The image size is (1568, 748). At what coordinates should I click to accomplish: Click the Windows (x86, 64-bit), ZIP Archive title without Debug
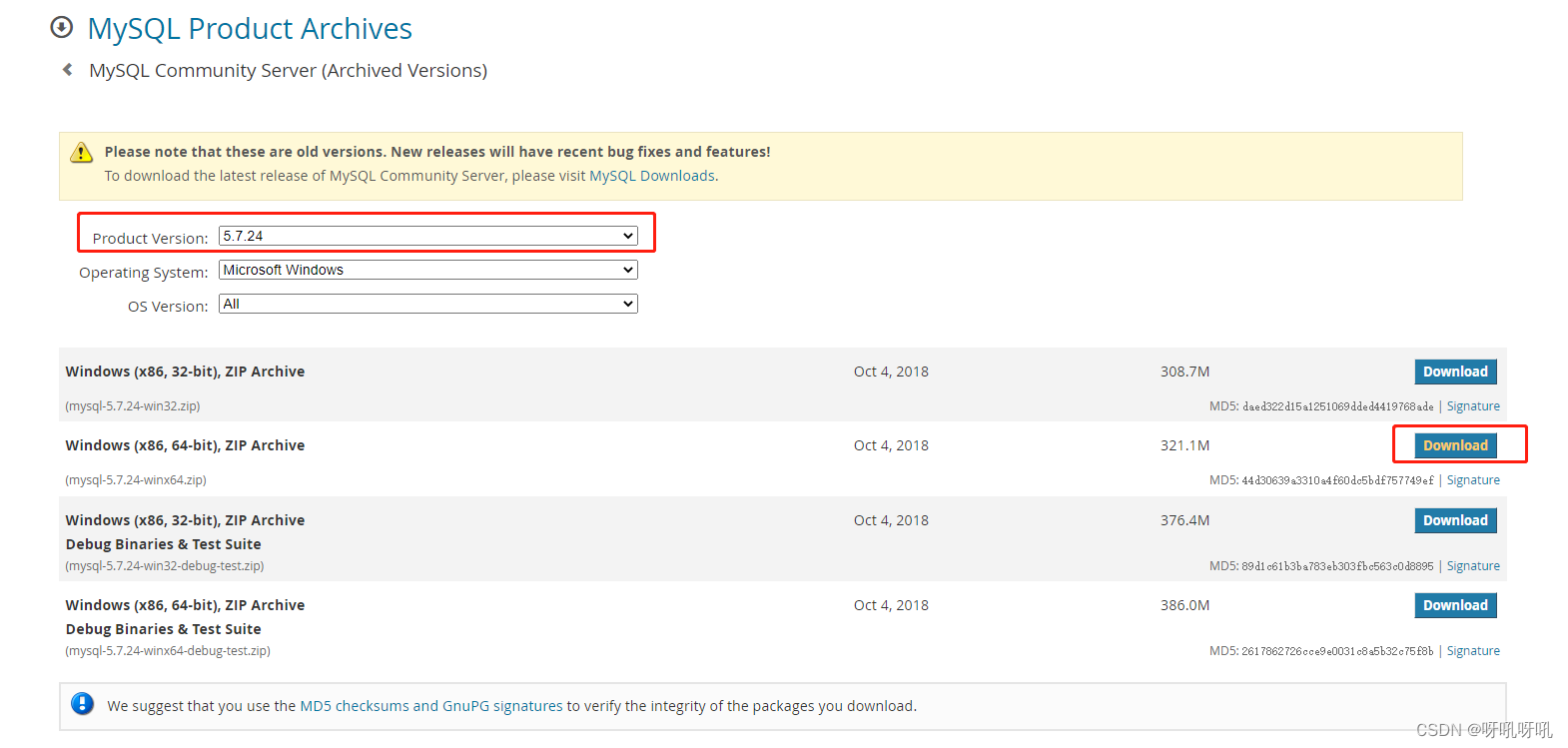pos(185,445)
